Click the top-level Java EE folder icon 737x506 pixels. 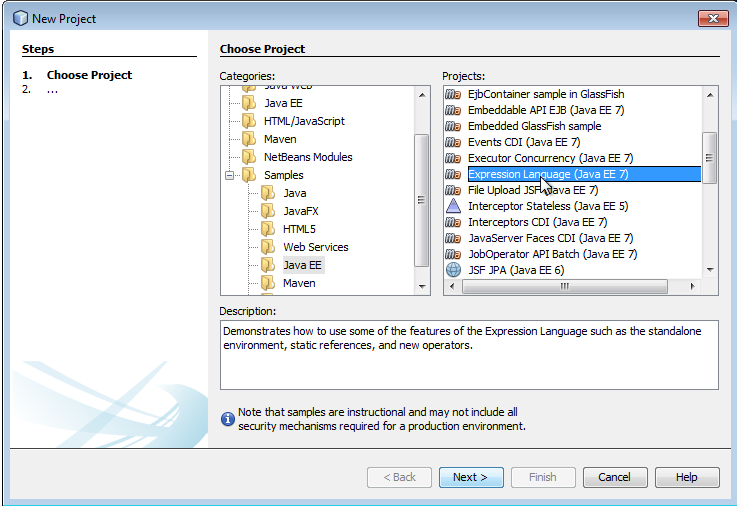tap(249, 103)
